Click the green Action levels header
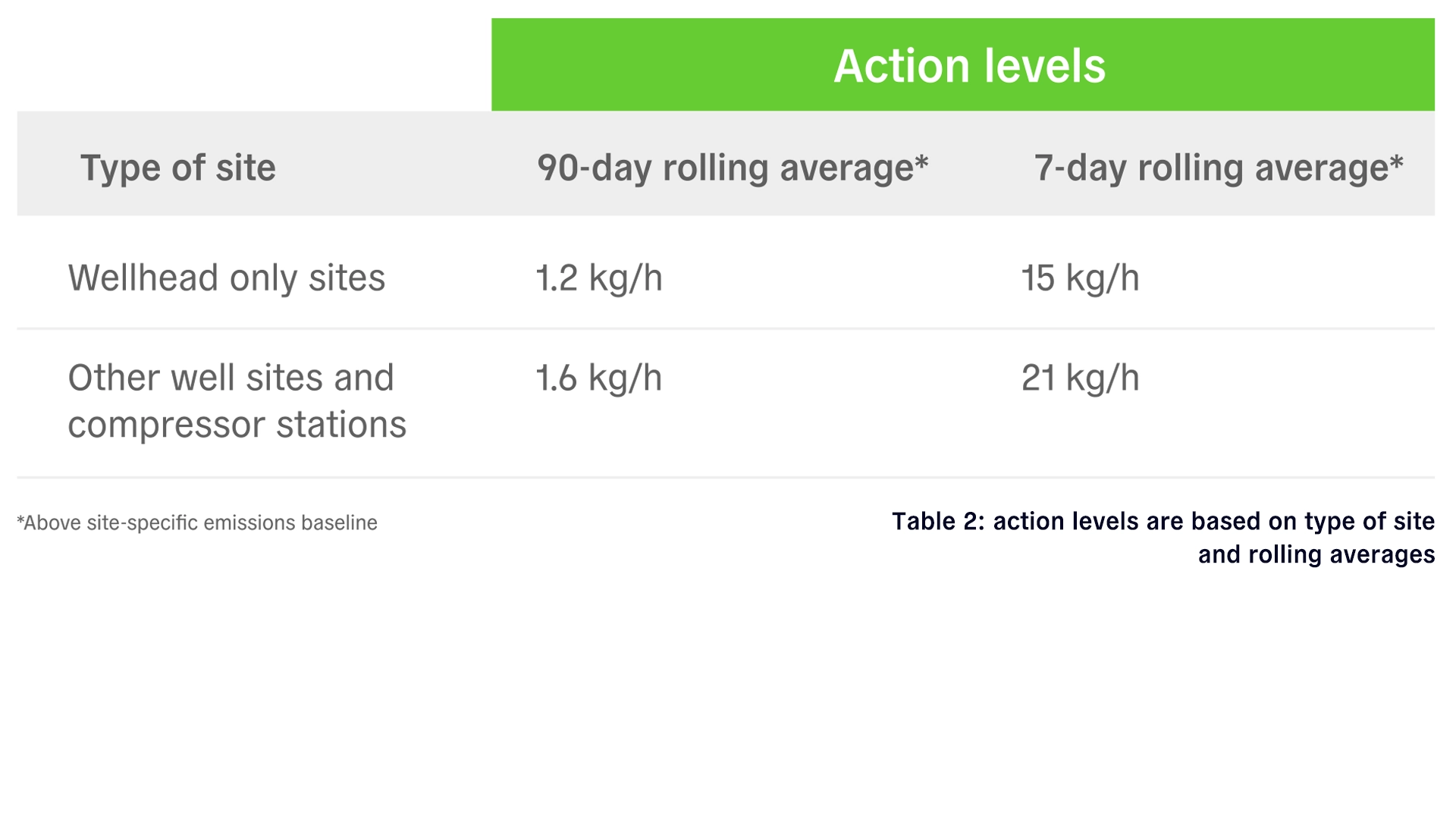This screenshot has height=819, width=1456. point(962,65)
